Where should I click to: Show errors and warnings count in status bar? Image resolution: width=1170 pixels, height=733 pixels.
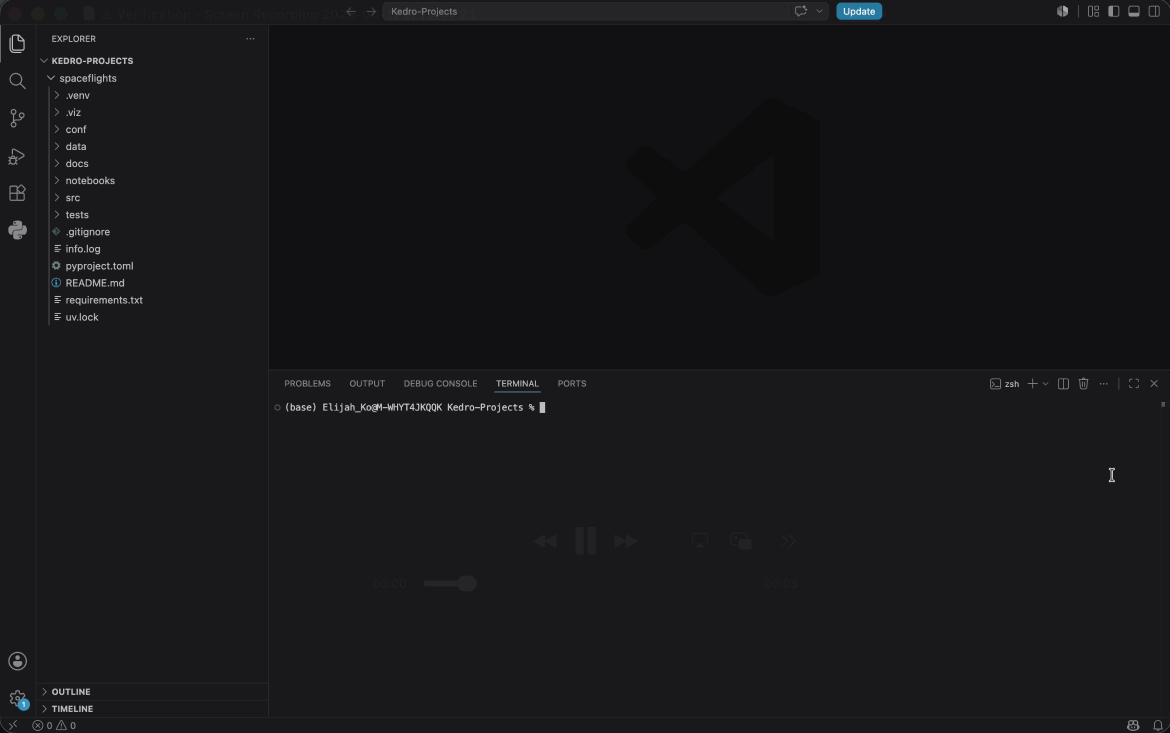point(54,726)
